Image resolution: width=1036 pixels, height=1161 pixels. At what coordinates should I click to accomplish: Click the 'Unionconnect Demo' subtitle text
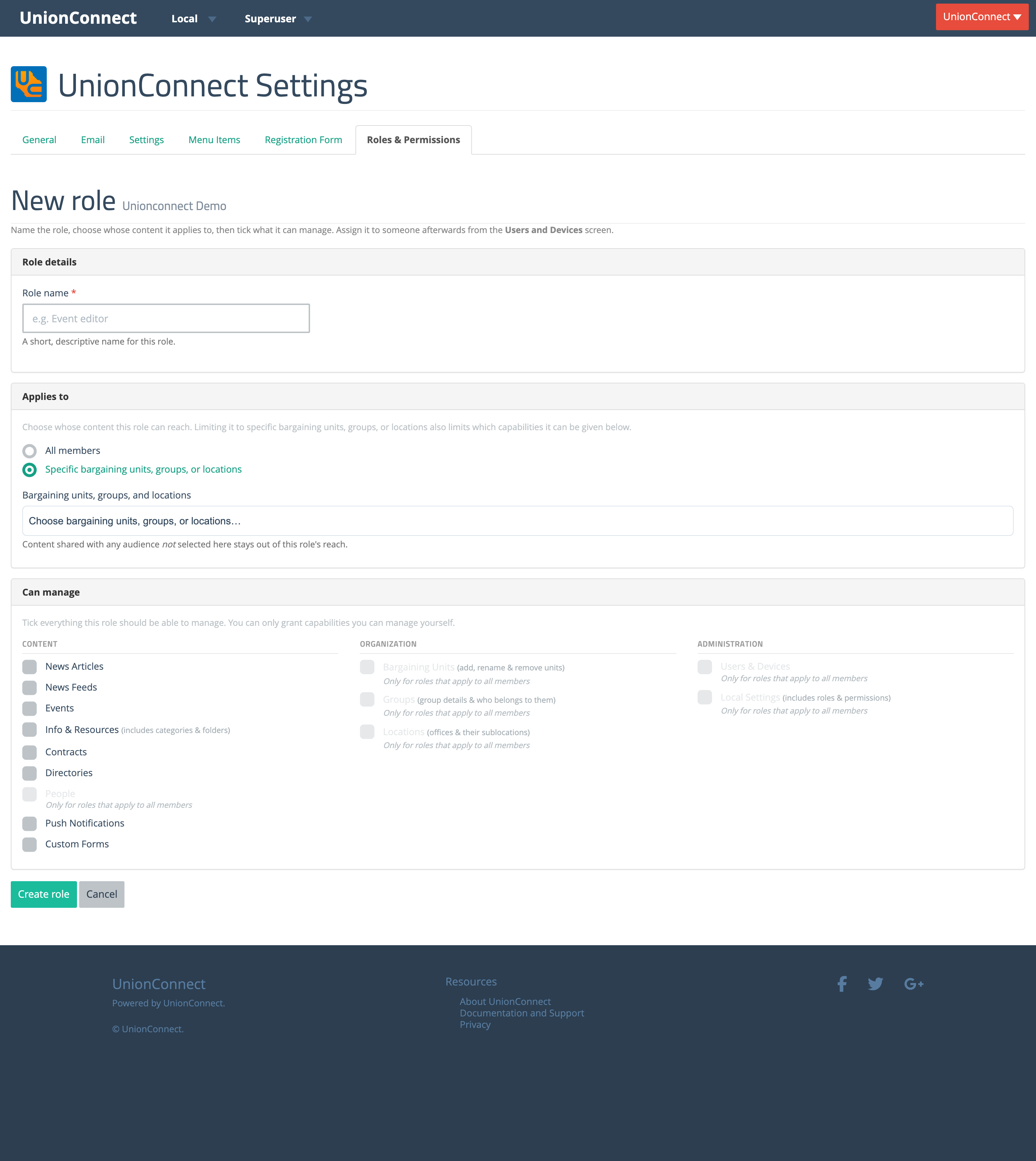[x=174, y=206]
